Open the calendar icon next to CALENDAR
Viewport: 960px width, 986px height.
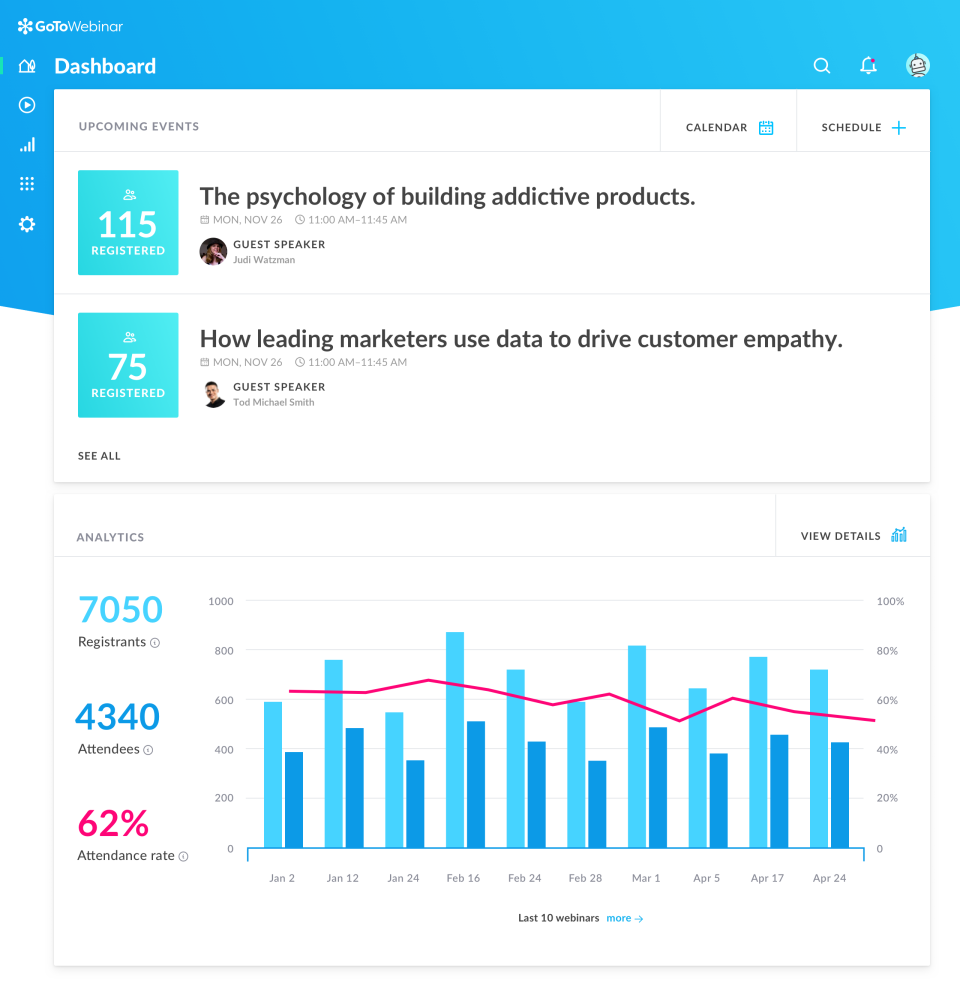coord(766,127)
